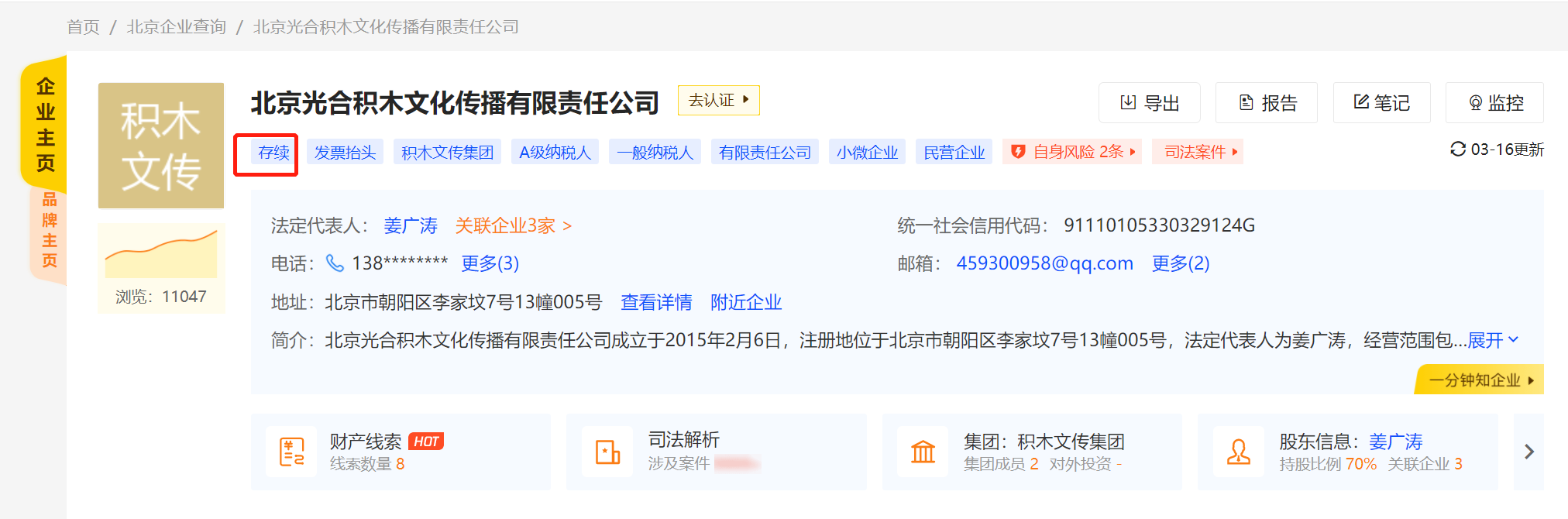Expand the 司法案件 tag
Viewport: 1568px width, 519px height.
pos(1198,152)
